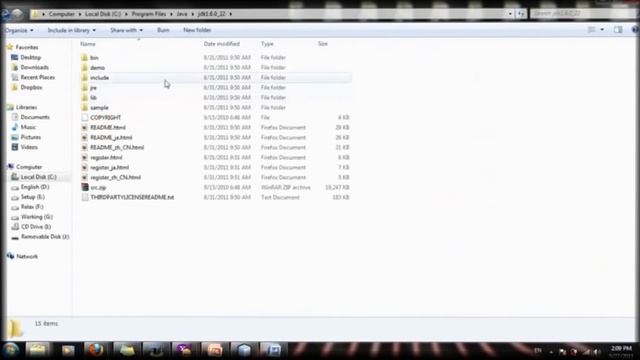This screenshot has width=640, height=360.
Task: Click the COPYRIGHT file icon
Action: (84, 118)
